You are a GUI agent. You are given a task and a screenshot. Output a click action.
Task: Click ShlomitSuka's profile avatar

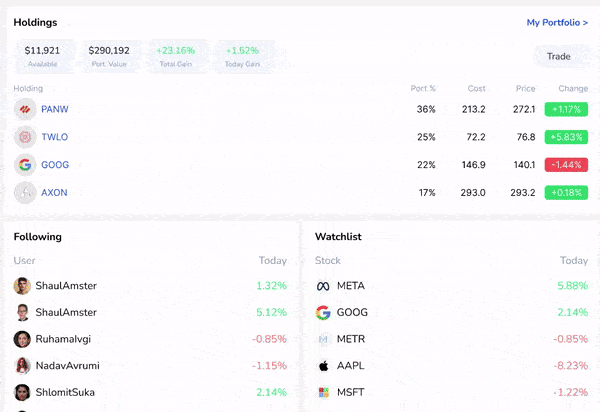[22, 392]
